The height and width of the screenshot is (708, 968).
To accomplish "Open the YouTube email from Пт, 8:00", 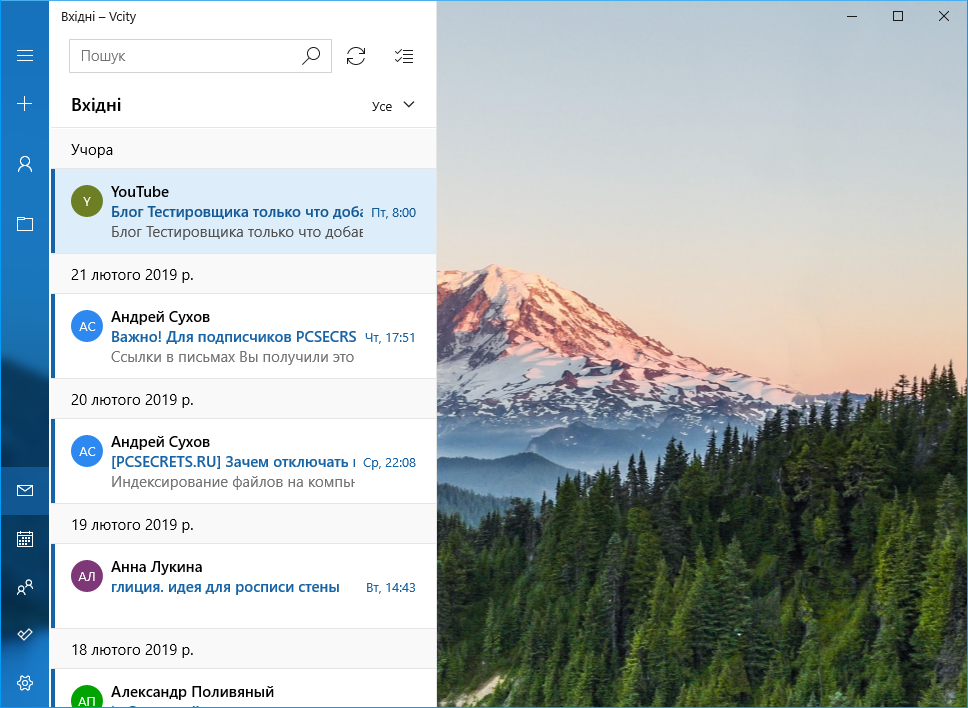I will click(243, 211).
